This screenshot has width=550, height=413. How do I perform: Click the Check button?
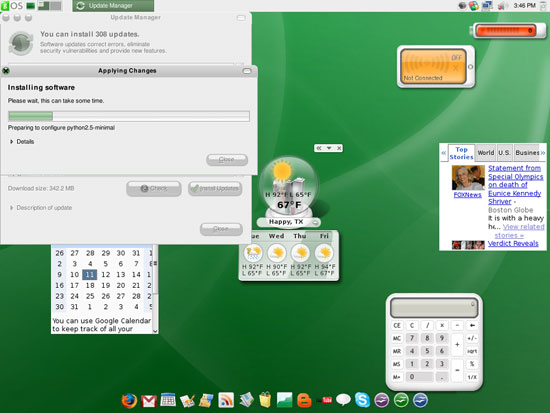pos(154,188)
